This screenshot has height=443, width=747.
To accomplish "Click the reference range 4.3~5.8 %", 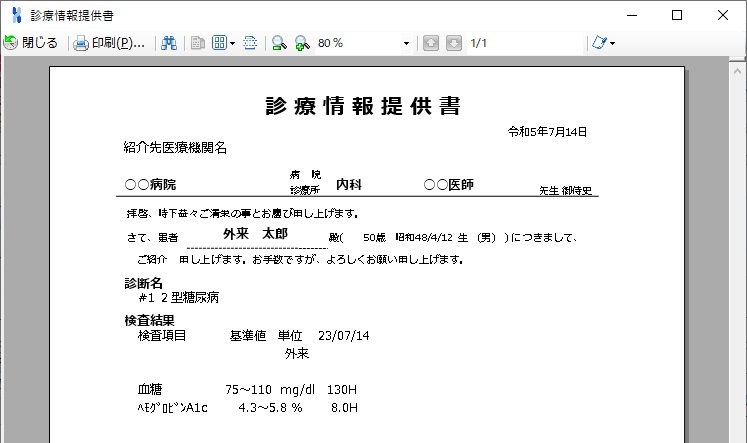I will pos(270,408).
